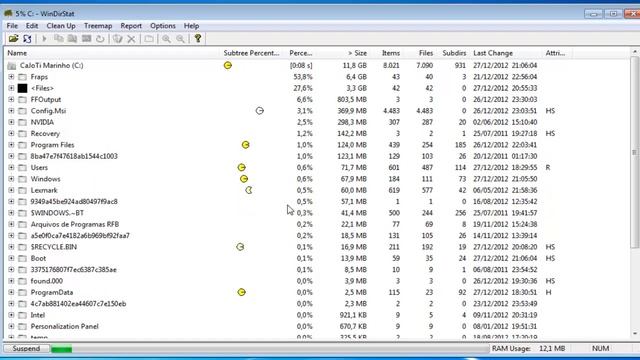Viewport: 640px width, 360px height.
Task: Expand the Boot folder node
Action: (x=11, y=258)
